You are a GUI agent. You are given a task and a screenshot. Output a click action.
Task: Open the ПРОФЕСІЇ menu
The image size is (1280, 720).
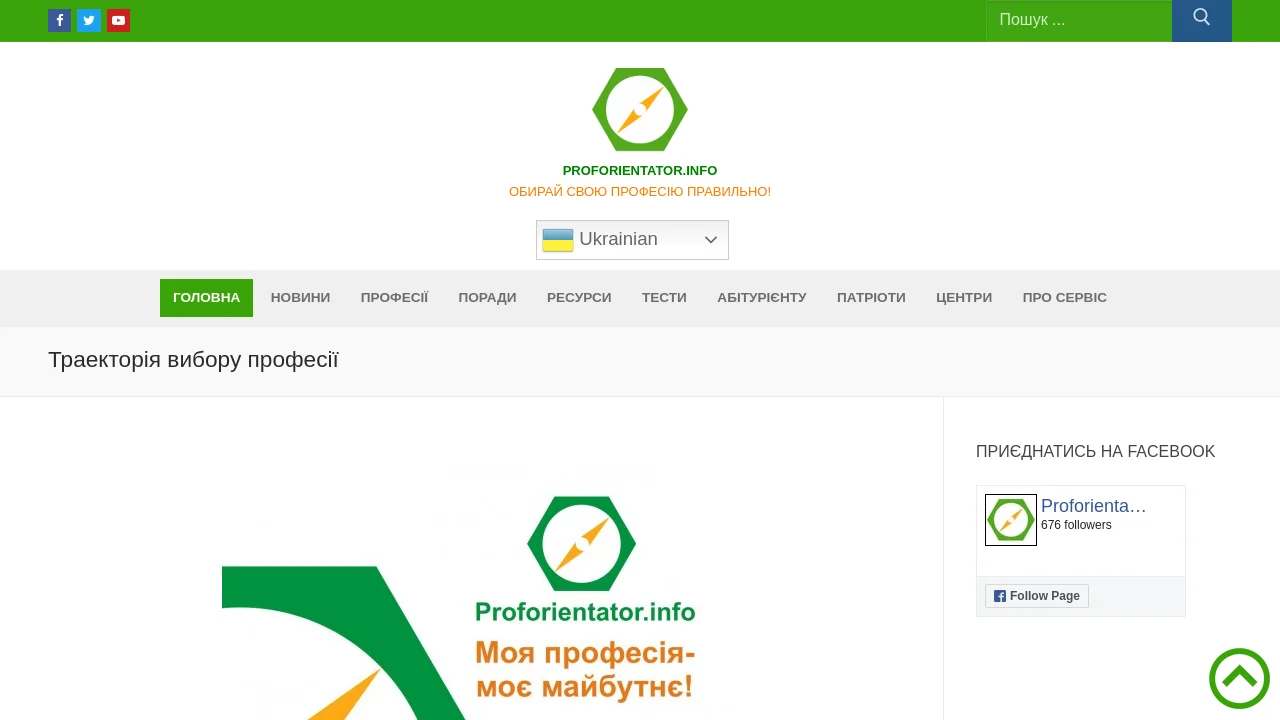394,298
